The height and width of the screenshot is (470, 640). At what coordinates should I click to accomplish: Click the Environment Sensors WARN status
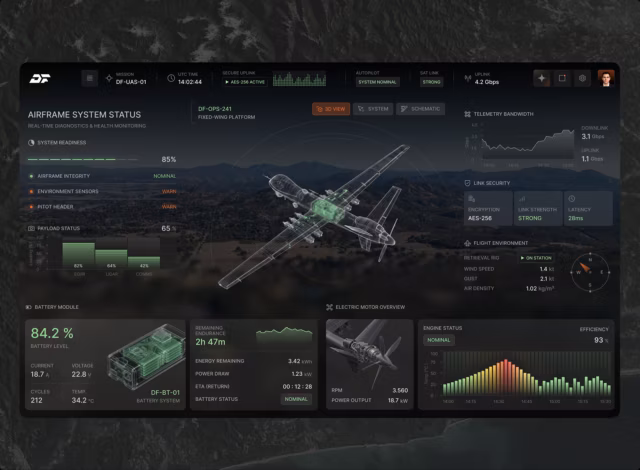tap(169, 192)
